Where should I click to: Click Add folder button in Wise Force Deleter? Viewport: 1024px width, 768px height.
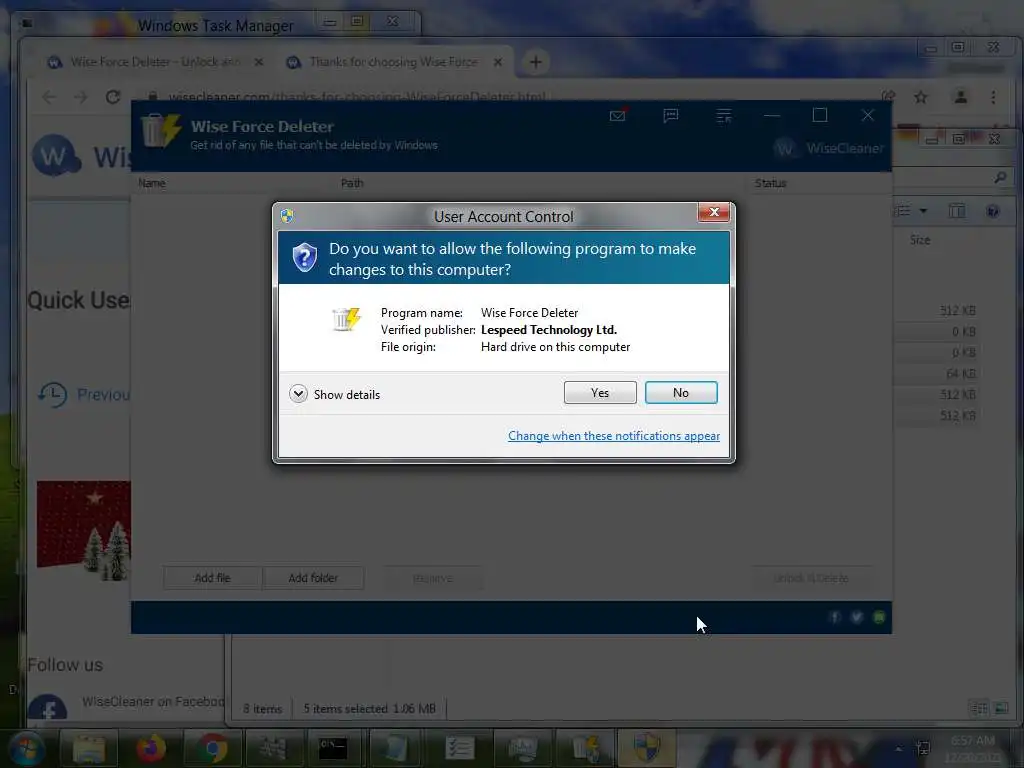click(313, 578)
